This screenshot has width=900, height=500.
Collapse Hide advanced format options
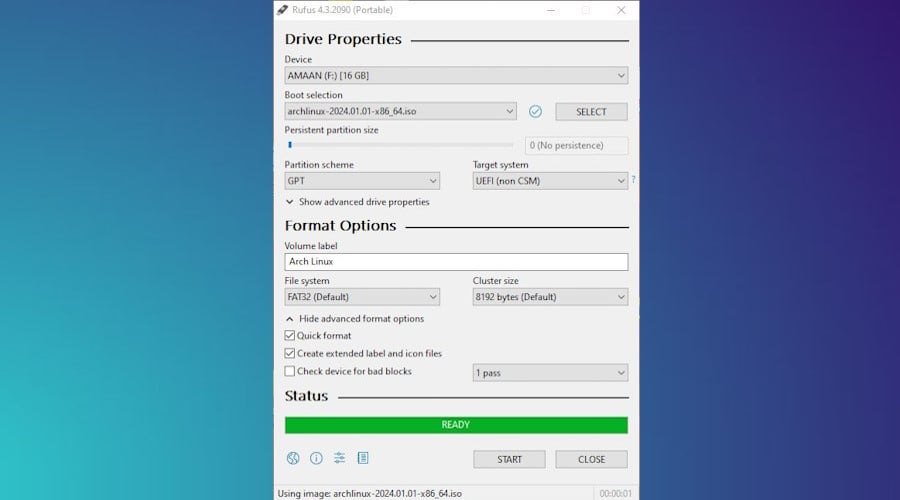pos(355,319)
